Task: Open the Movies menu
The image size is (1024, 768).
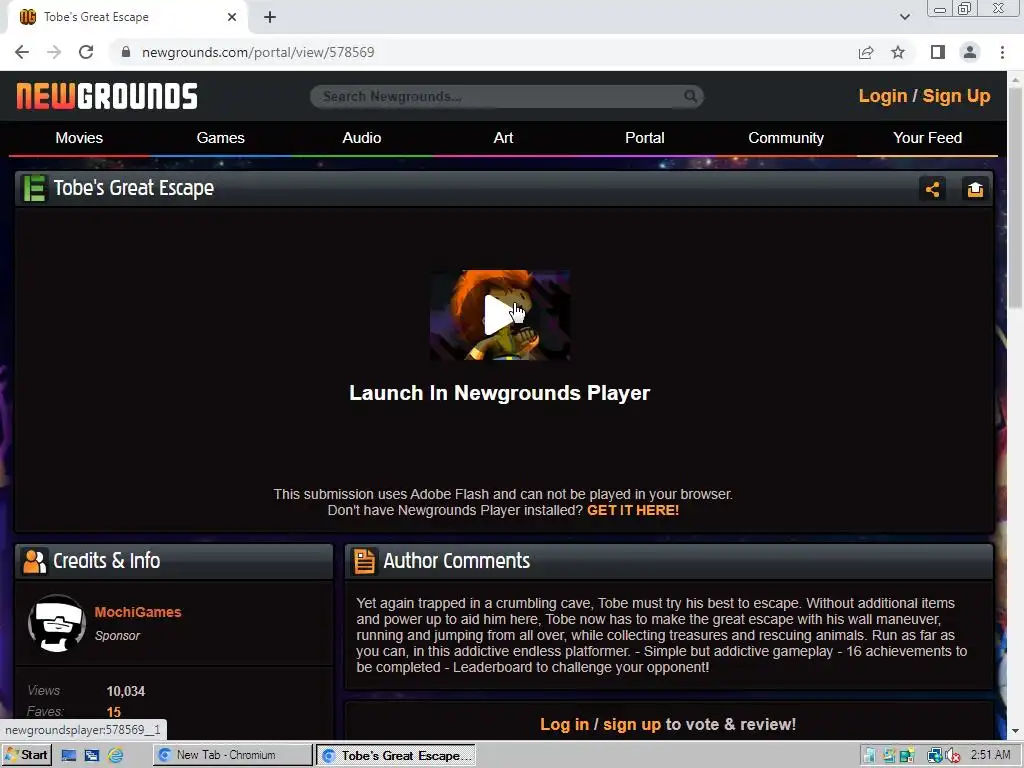Action: [x=79, y=138]
